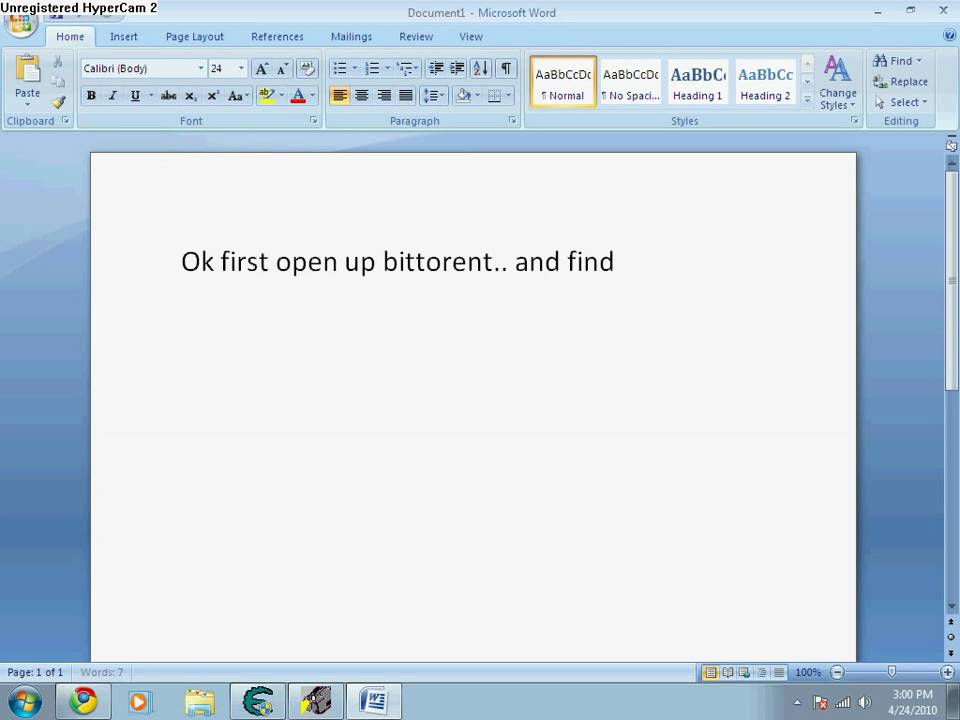This screenshot has height=720, width=960.
Task: Click the Cut scissors icon
Action: (58, 61)
